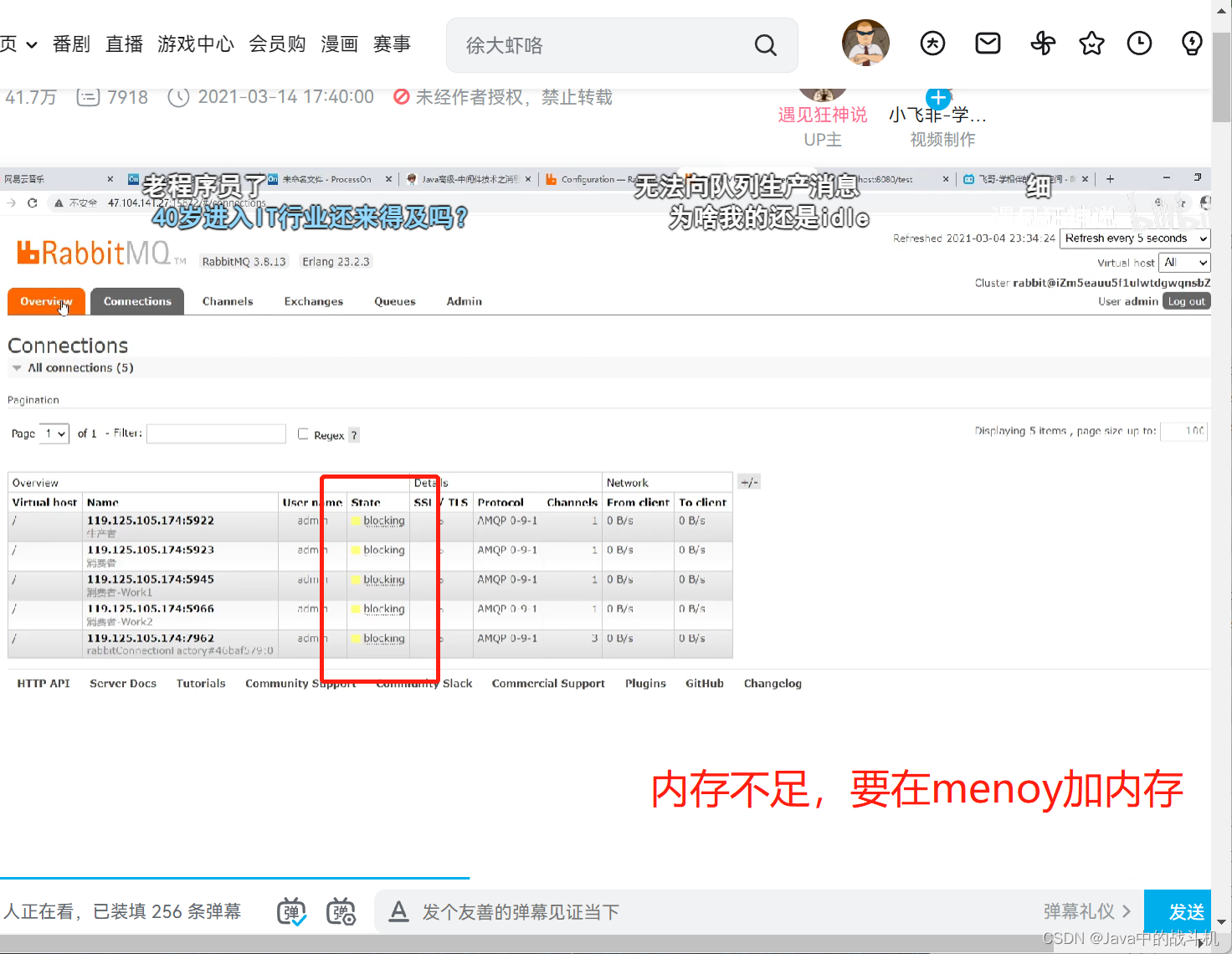Open the messages envelope icon

point(988,43)
